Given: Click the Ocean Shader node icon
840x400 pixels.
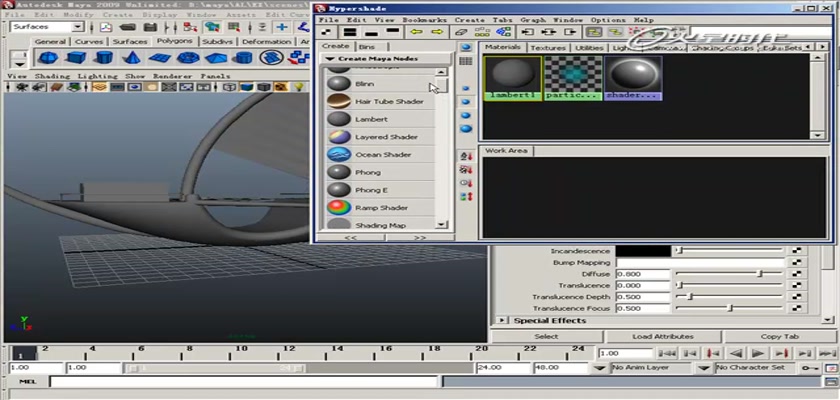Looking at the screenshot, I should click(x=339, y=155).
